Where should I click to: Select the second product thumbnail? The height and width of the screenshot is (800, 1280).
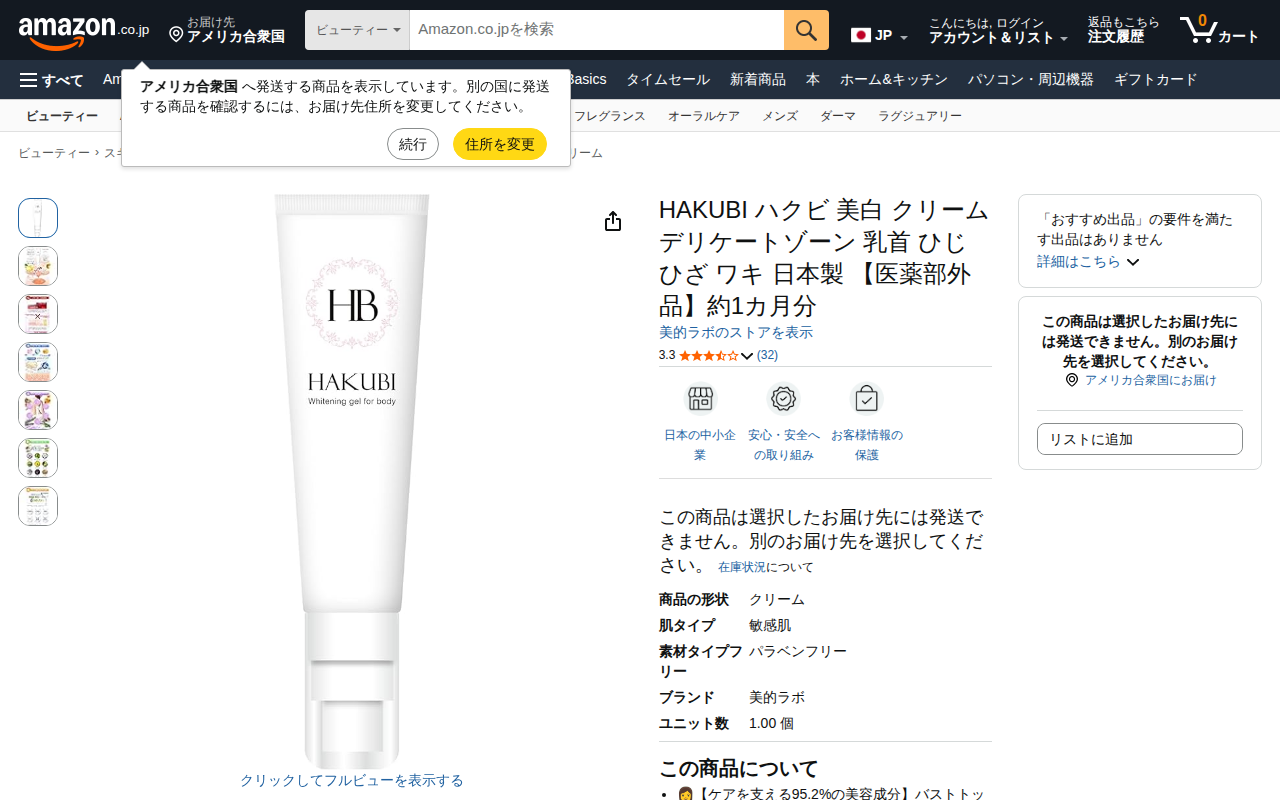pos(38,266)
